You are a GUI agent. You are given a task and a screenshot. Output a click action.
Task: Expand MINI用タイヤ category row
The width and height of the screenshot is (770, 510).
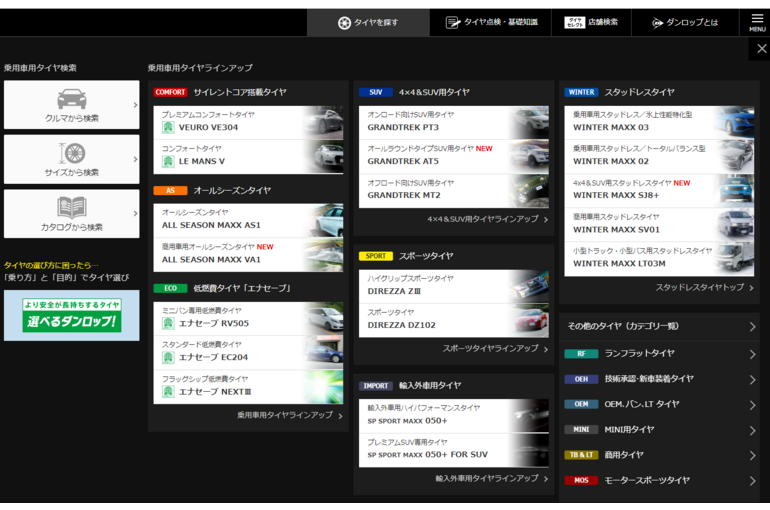[x=659, y=430]
